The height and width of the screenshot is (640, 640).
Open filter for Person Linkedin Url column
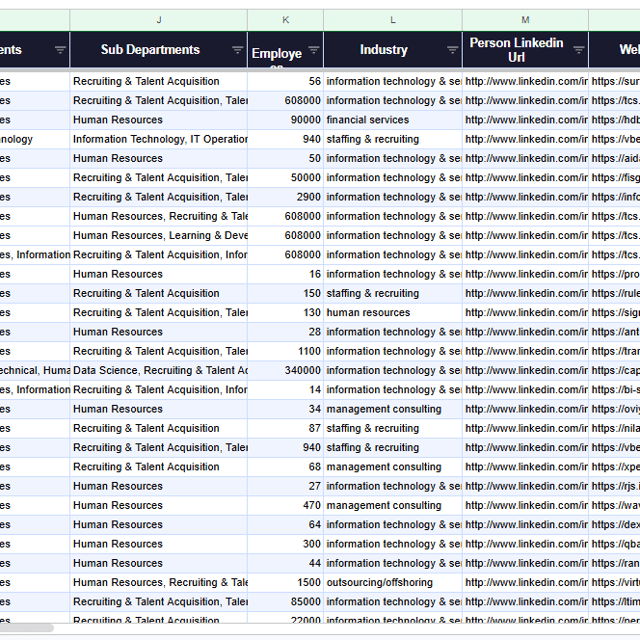[x=578, y=50]
